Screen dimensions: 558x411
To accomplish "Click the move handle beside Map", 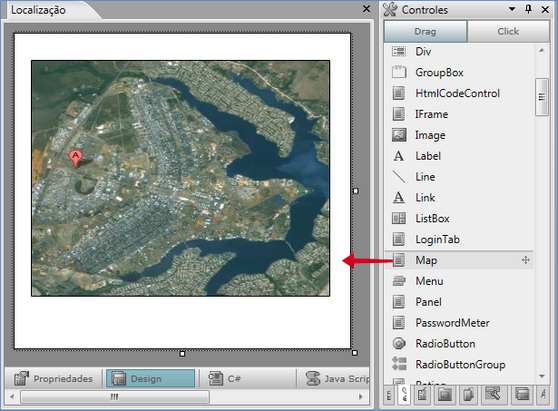I will click(x=526, y=260).
